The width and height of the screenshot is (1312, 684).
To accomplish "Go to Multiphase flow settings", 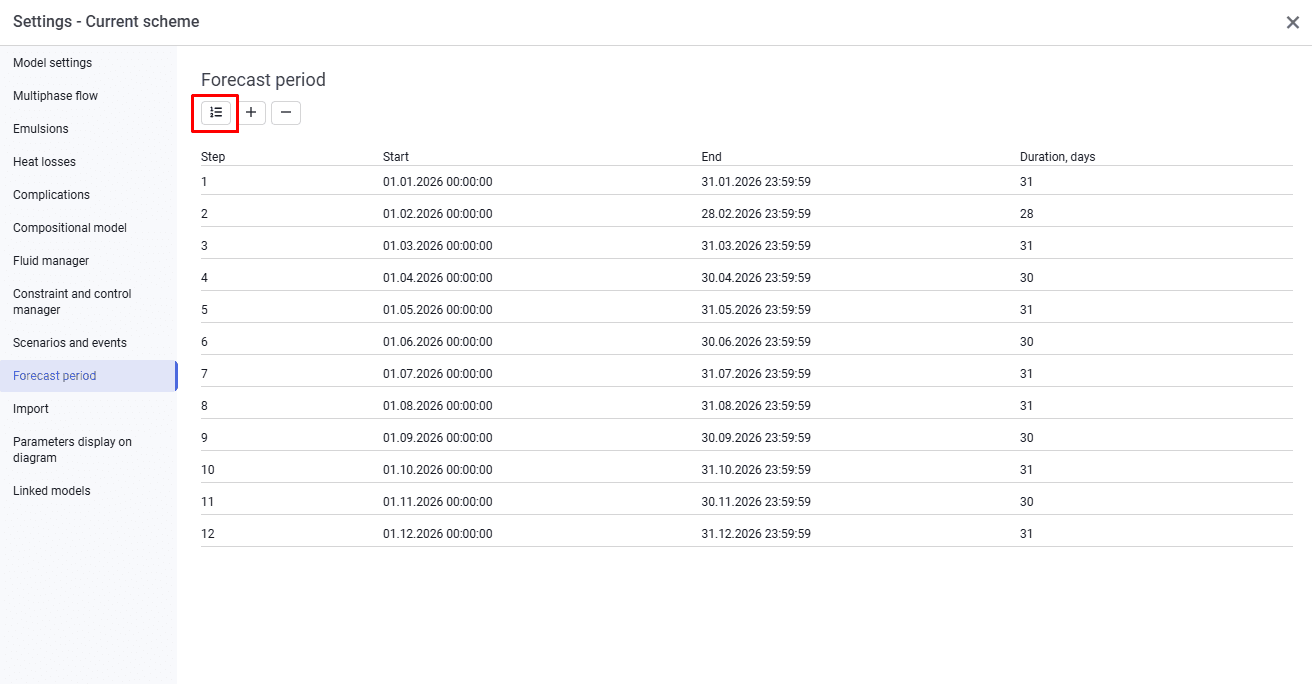I will (55, 96).
